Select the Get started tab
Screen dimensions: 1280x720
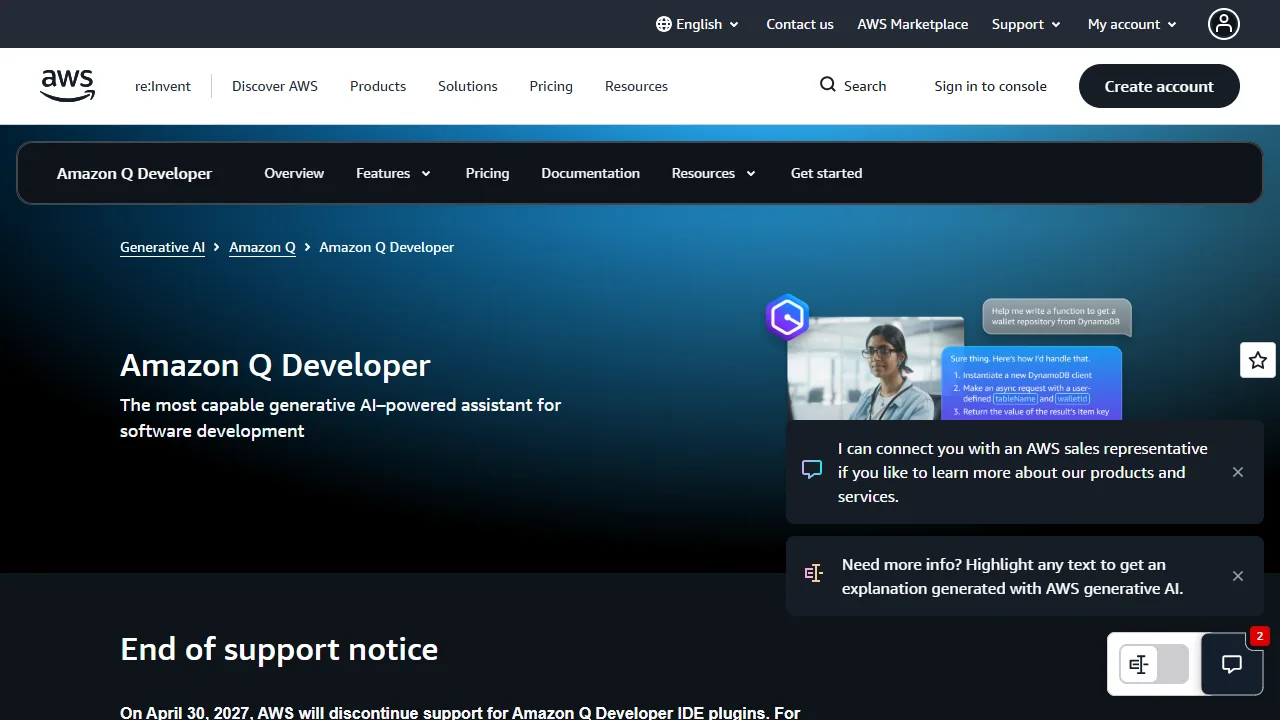(x=826, y=173)
